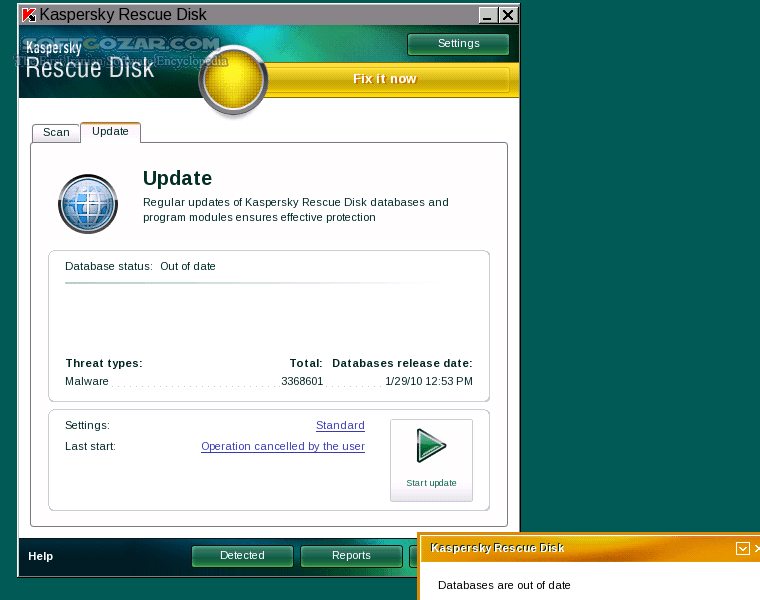Click the "Threat types:" column header

point(104,363)
